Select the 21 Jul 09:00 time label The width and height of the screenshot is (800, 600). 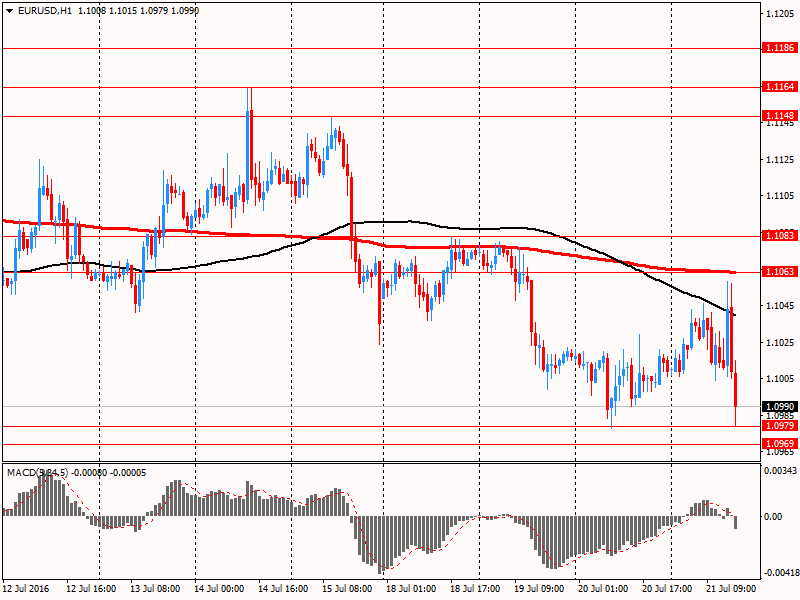point(731,590)
